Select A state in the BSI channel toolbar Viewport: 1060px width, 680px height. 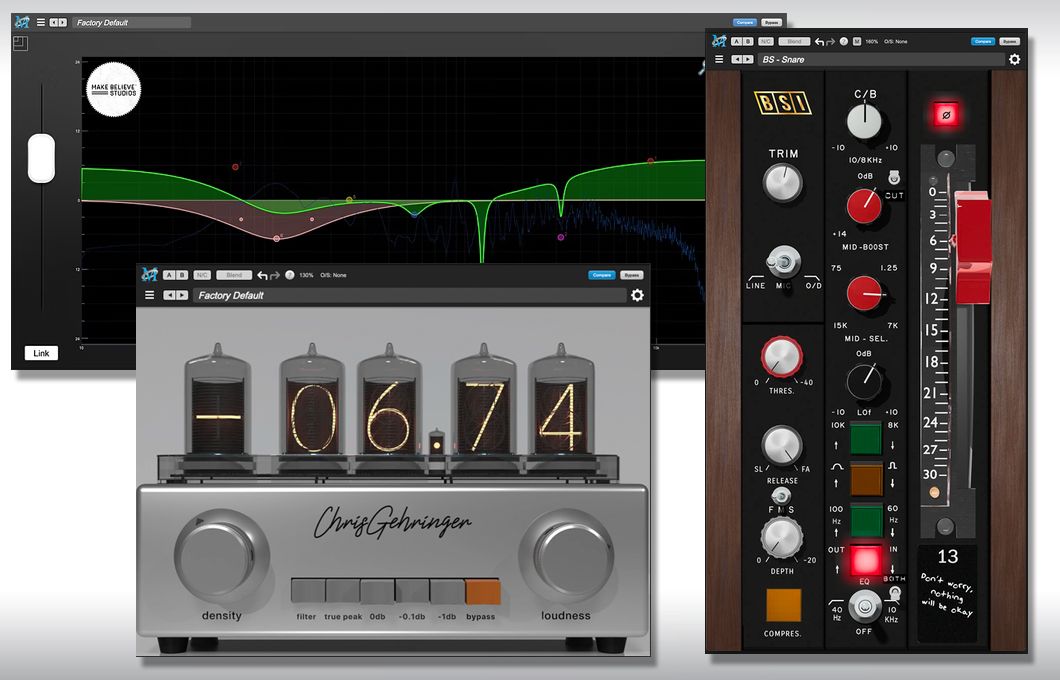click(x=737, y=41)
